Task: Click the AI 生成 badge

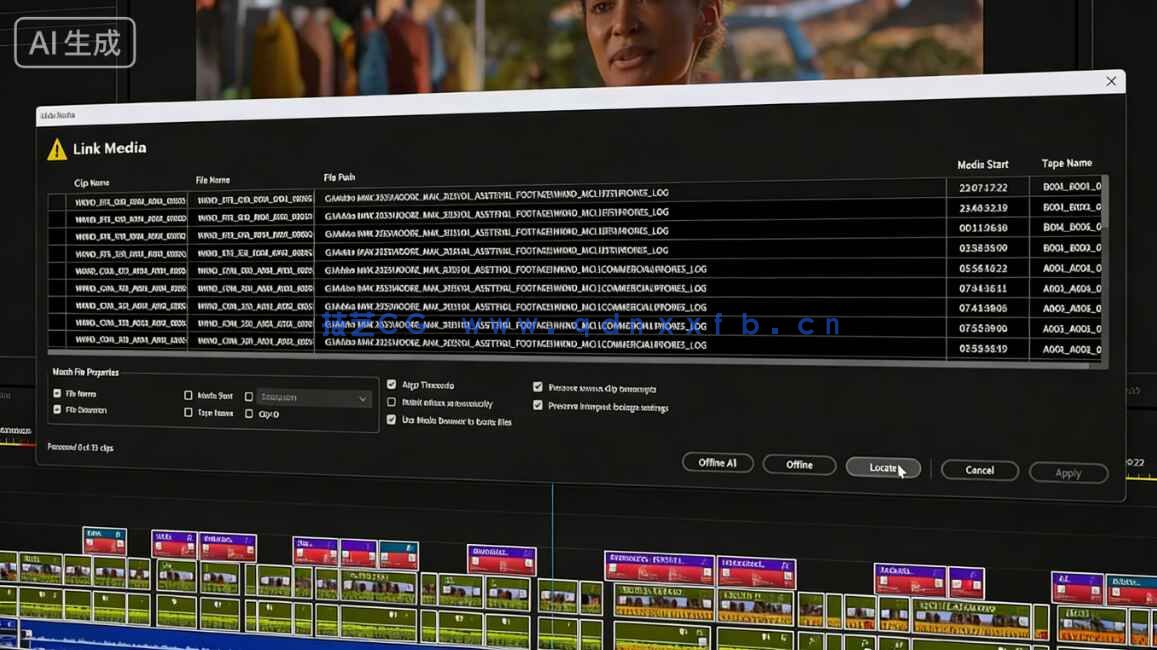Action: [x=75, y=42]
